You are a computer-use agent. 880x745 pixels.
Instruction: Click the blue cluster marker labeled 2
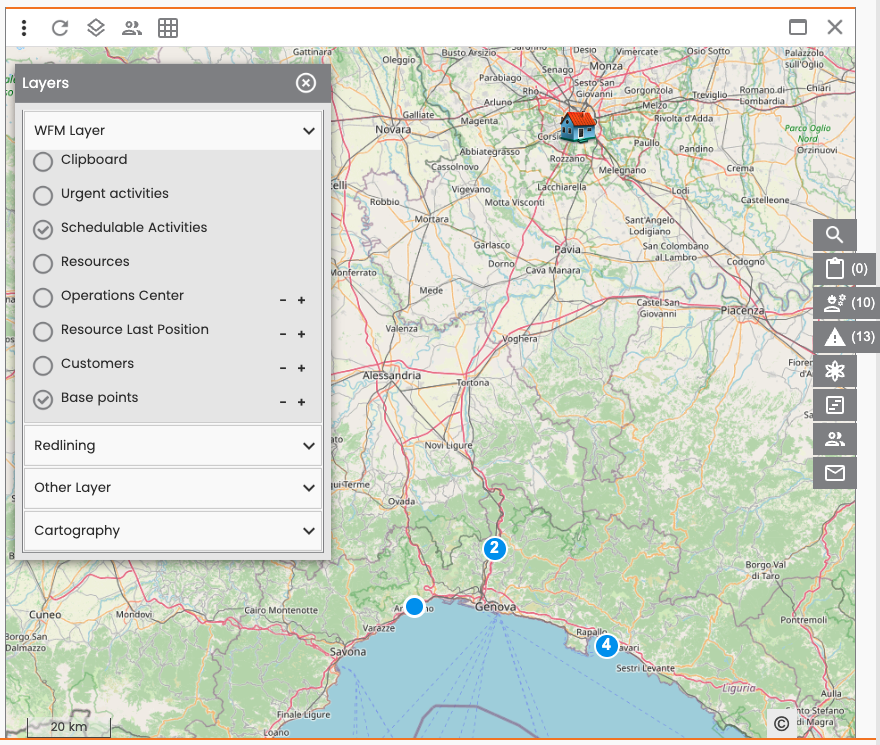click(x=494, y=548)
